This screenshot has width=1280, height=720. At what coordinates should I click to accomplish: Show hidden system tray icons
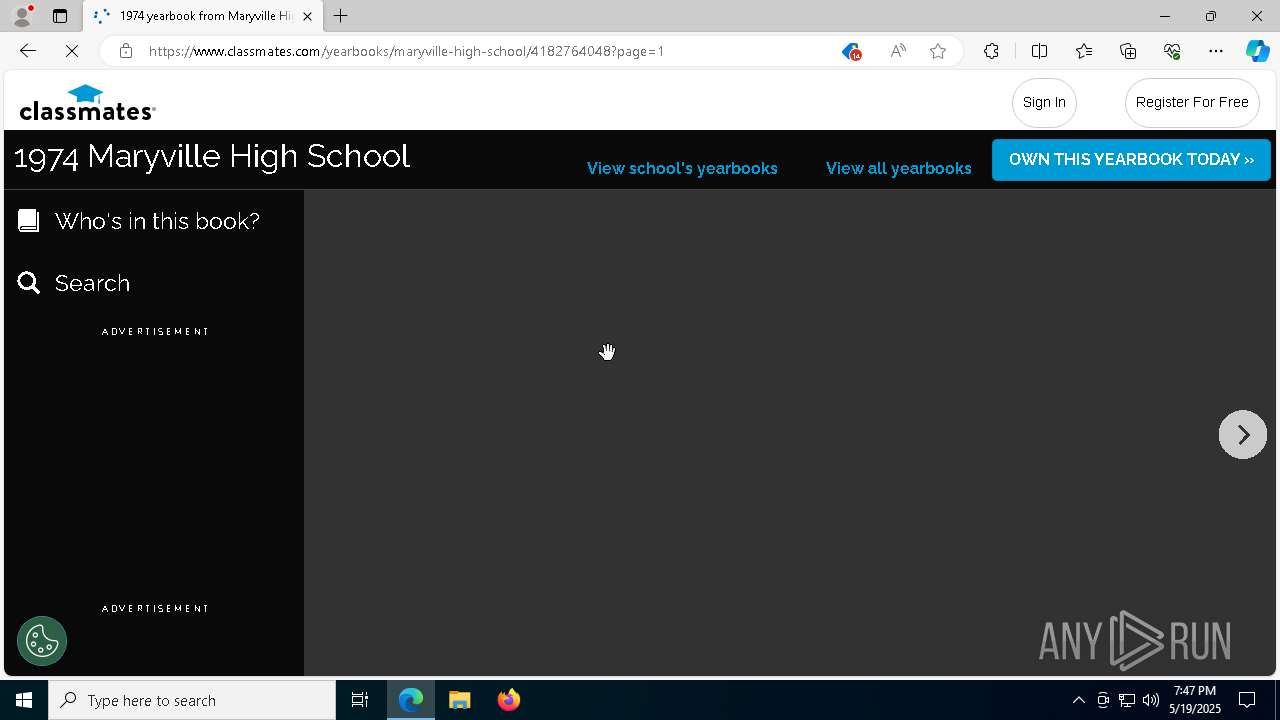[x=1078, y=700]
